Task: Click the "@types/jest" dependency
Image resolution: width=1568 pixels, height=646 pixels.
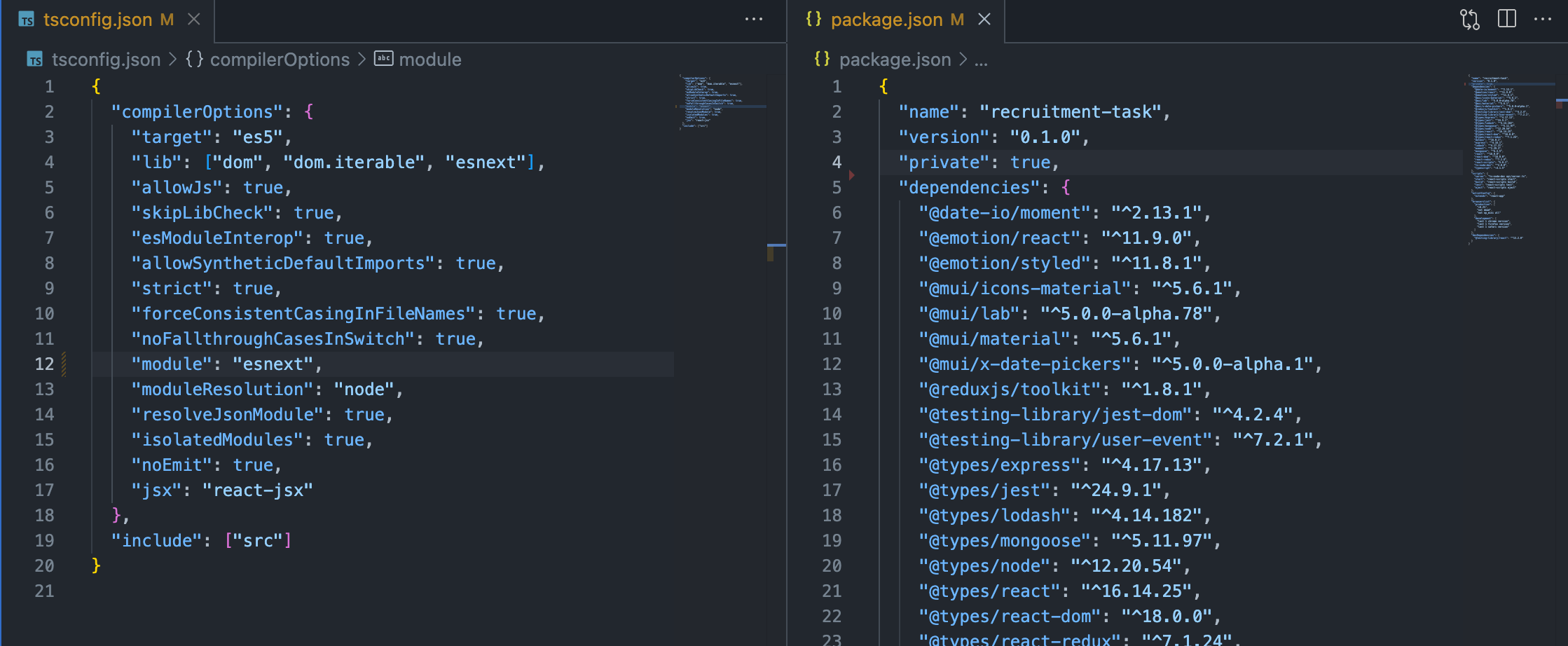Action: [984, 490]
